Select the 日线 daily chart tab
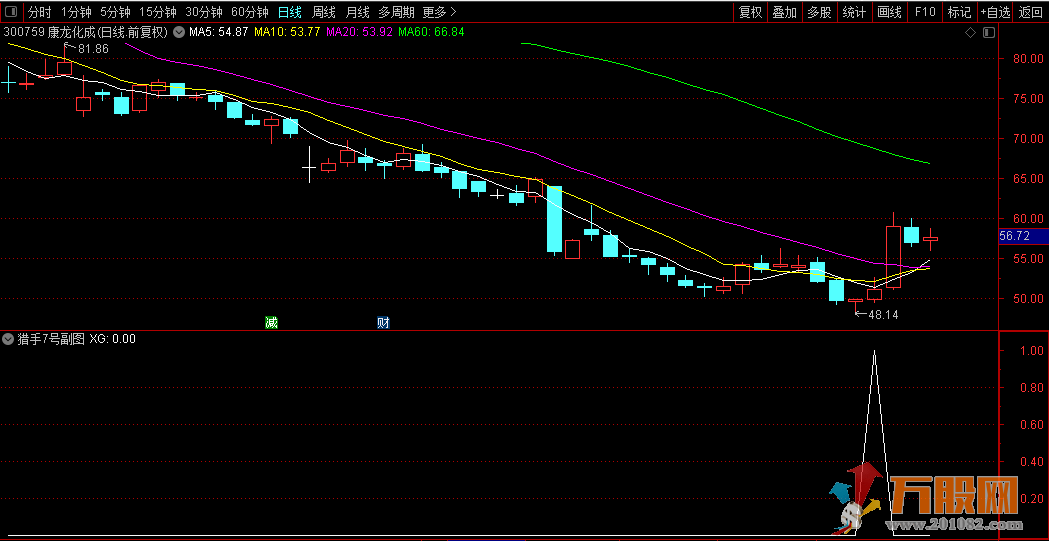The image size is (1049, 541). 290,11
